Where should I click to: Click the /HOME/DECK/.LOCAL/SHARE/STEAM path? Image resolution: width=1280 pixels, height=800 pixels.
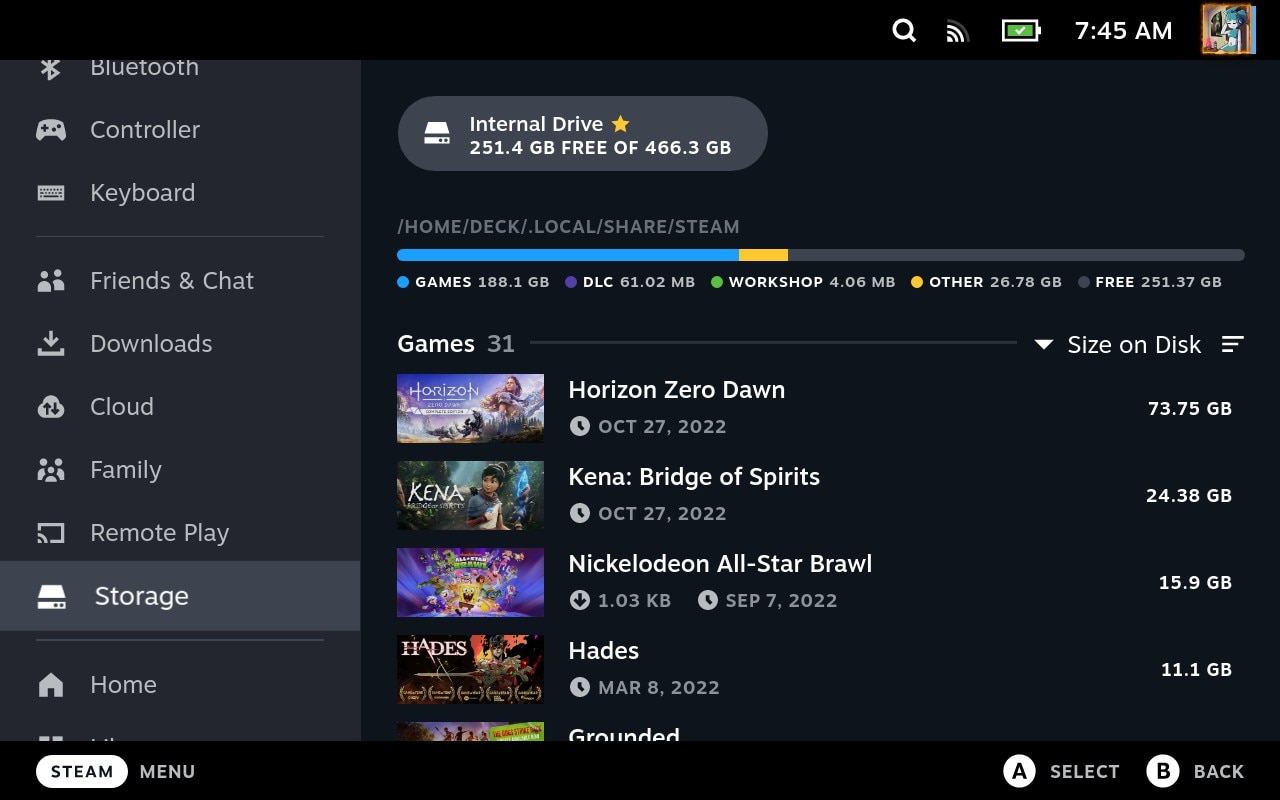(568, 227)
